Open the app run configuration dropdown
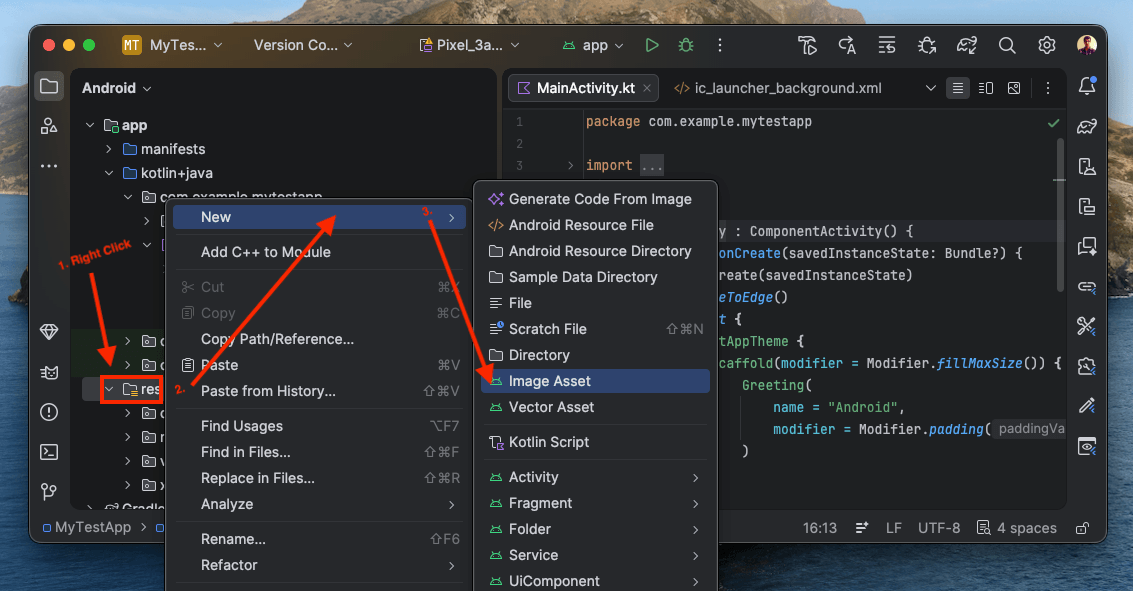 (592, 45)
